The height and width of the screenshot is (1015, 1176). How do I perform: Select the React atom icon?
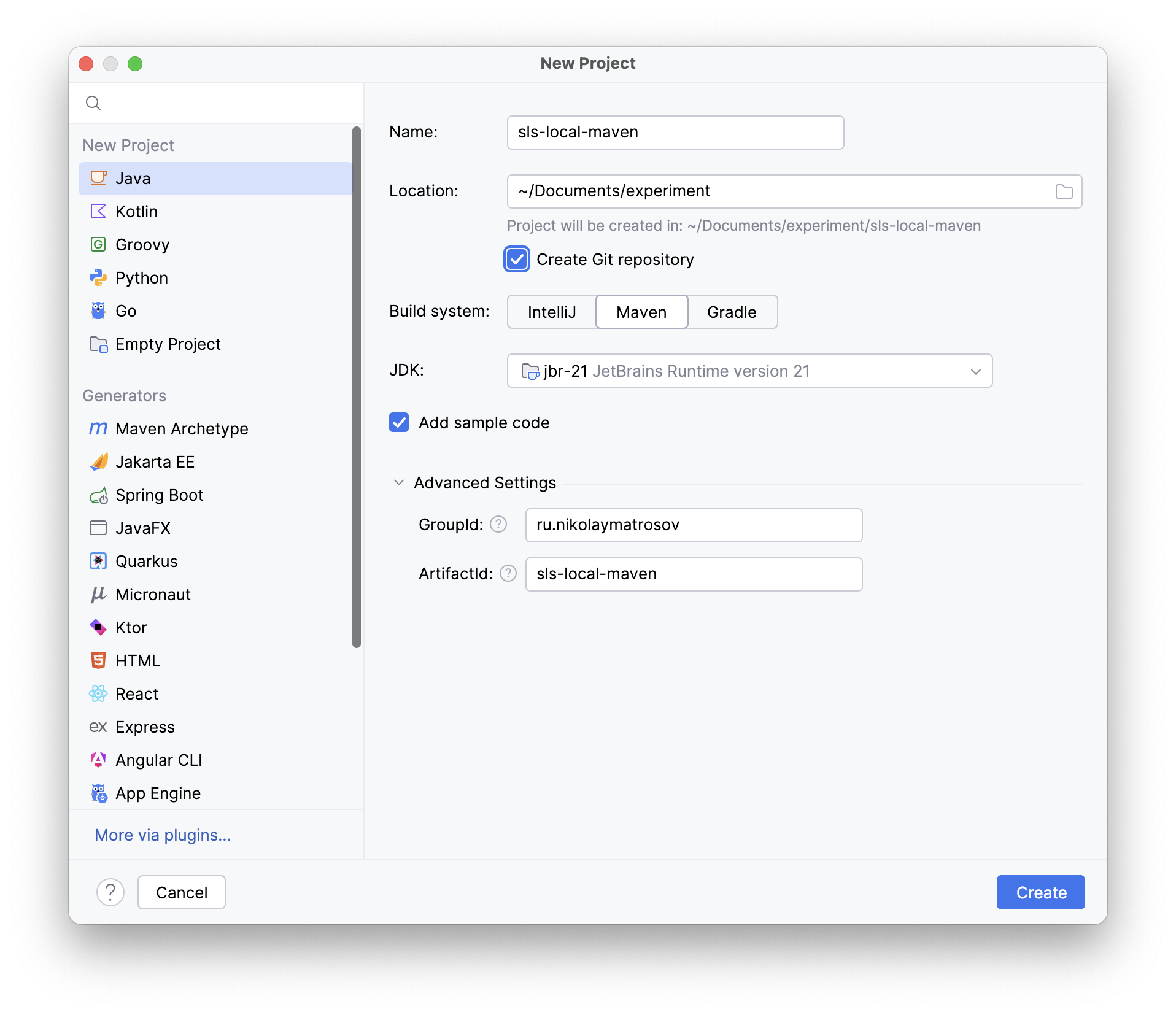[x=98, y=693]
